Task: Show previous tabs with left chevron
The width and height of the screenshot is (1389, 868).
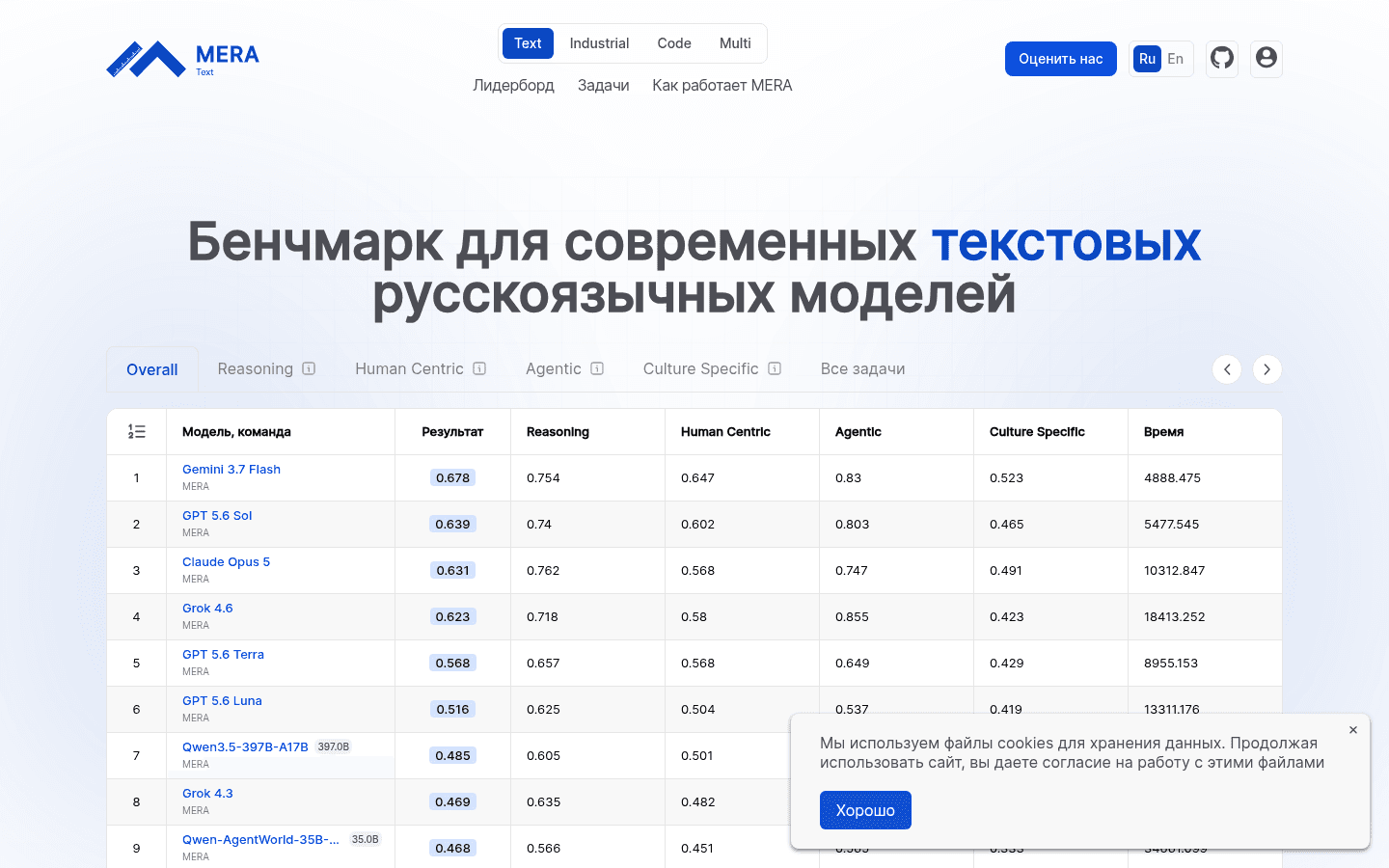Action: coord(1227,369)
